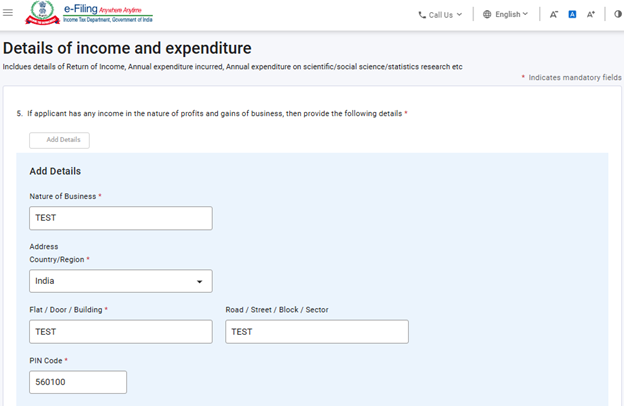Click the Nature of Business field

pyautogui.click(x=120, y=218)
